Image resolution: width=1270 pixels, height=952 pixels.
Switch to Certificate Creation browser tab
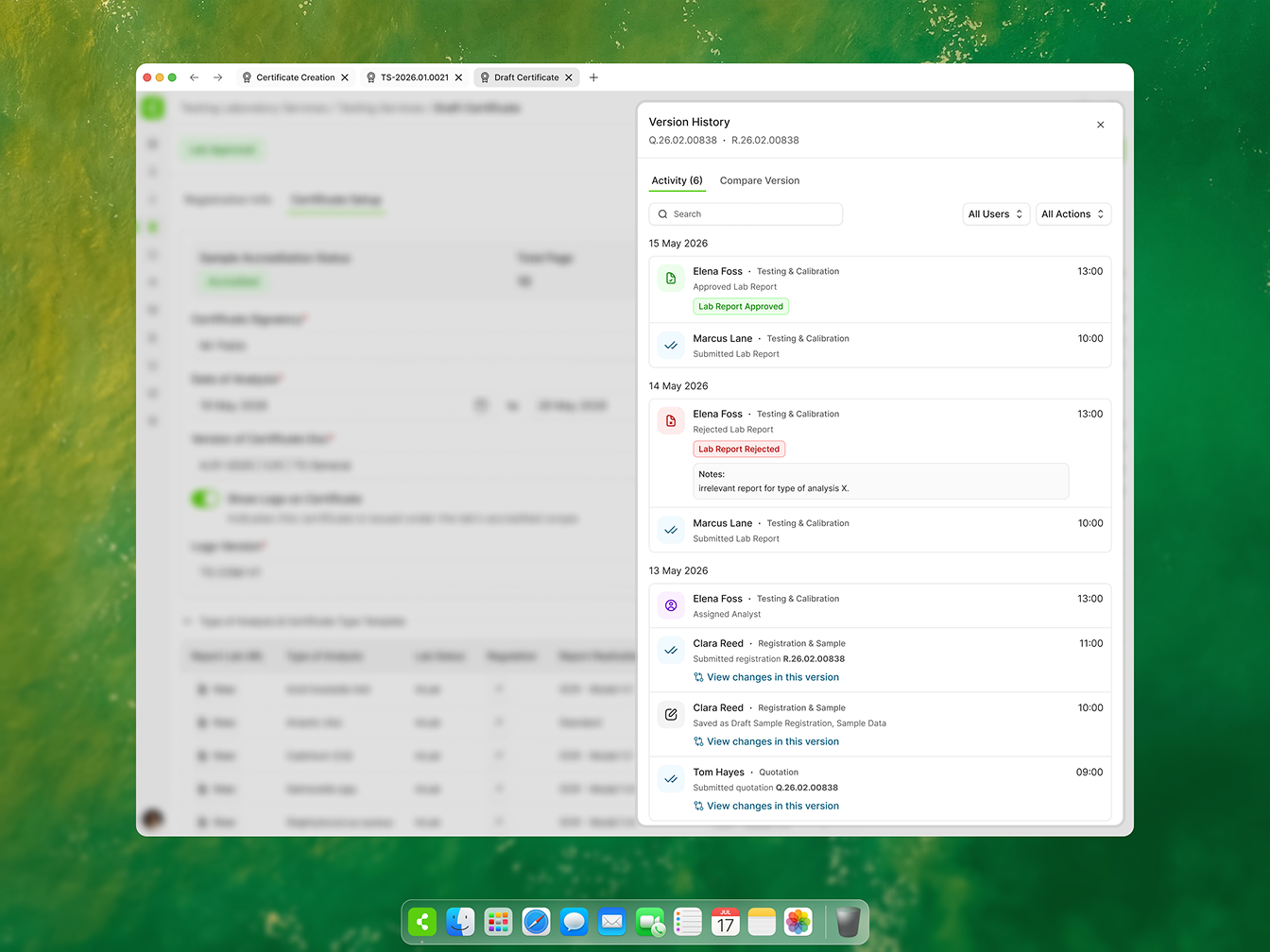tap(296, 77)
